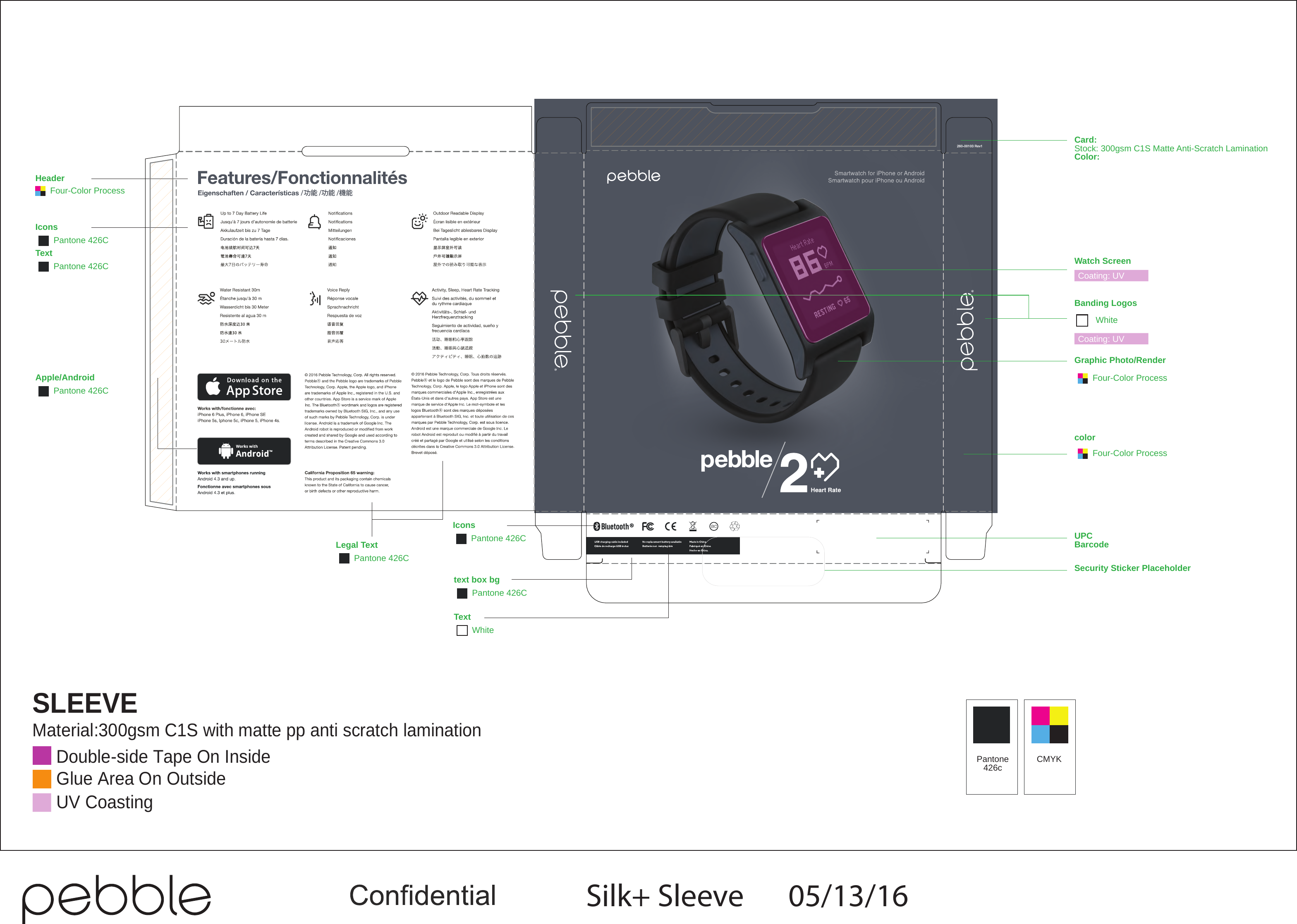Click the Apple/Android Pantone 426C swatch
1297x924 pixels.
[43, 391]
